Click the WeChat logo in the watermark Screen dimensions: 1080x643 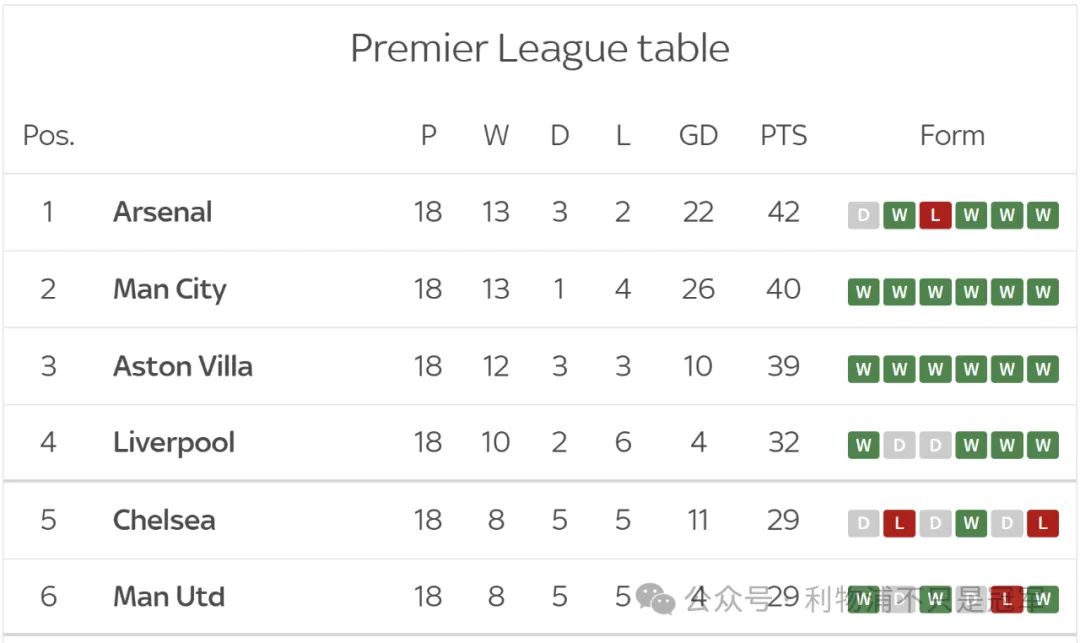coord(656,599)
